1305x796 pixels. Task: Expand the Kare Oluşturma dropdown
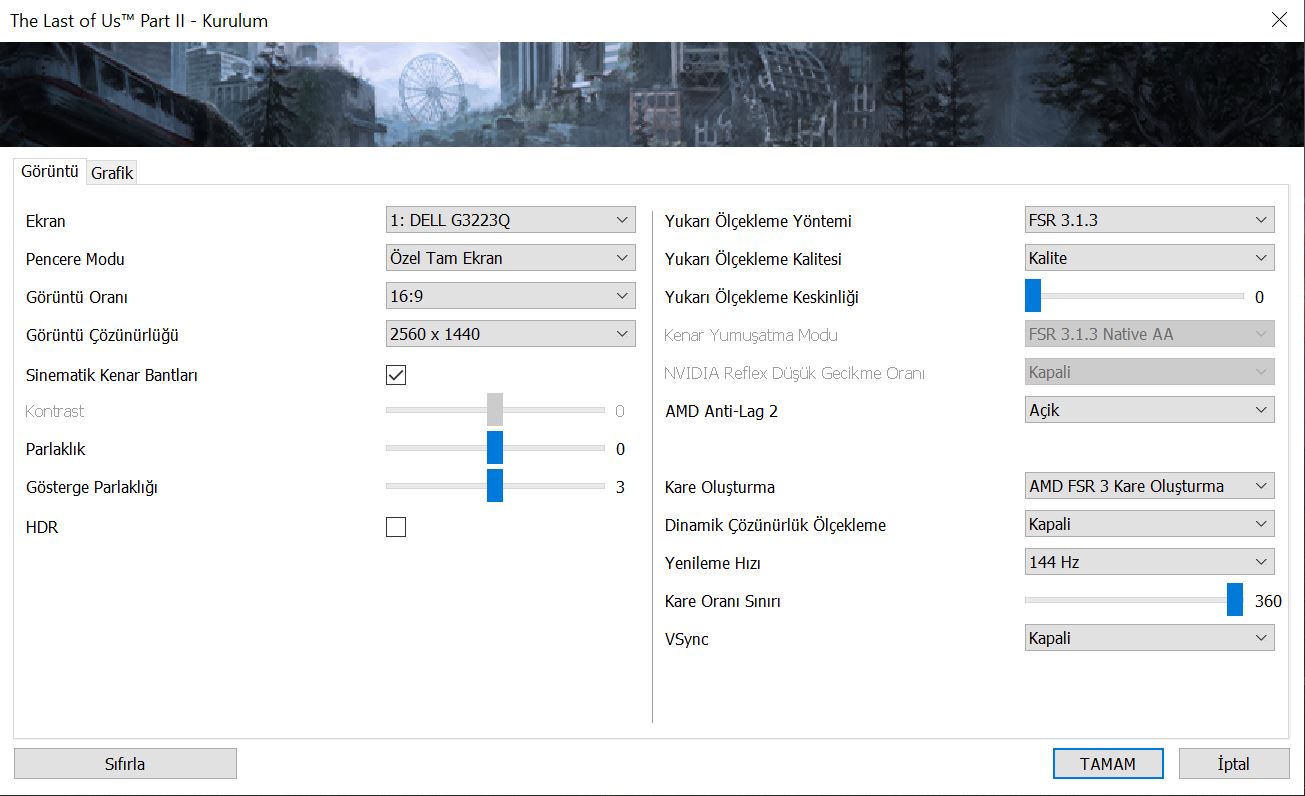tap(1150, 486)
